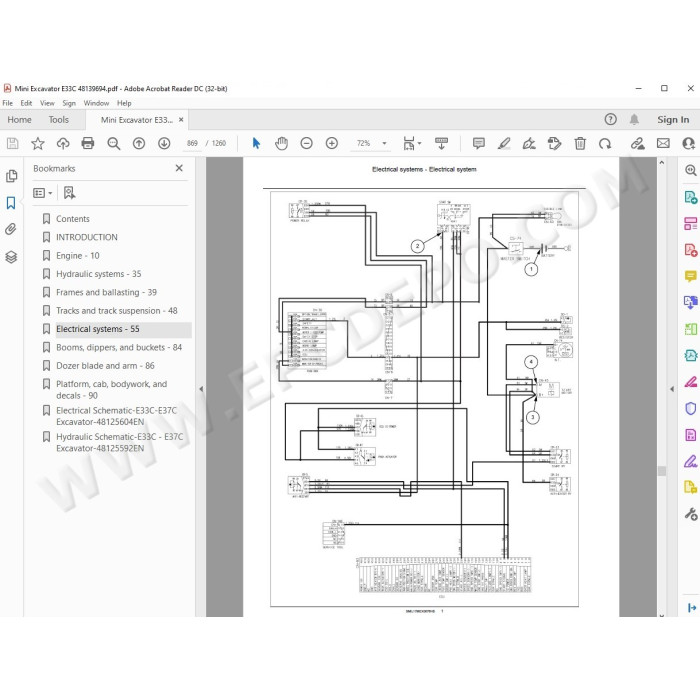
Task: Open Hydraulic systems - 35 bookmark
Action: (x=99, y=274)
